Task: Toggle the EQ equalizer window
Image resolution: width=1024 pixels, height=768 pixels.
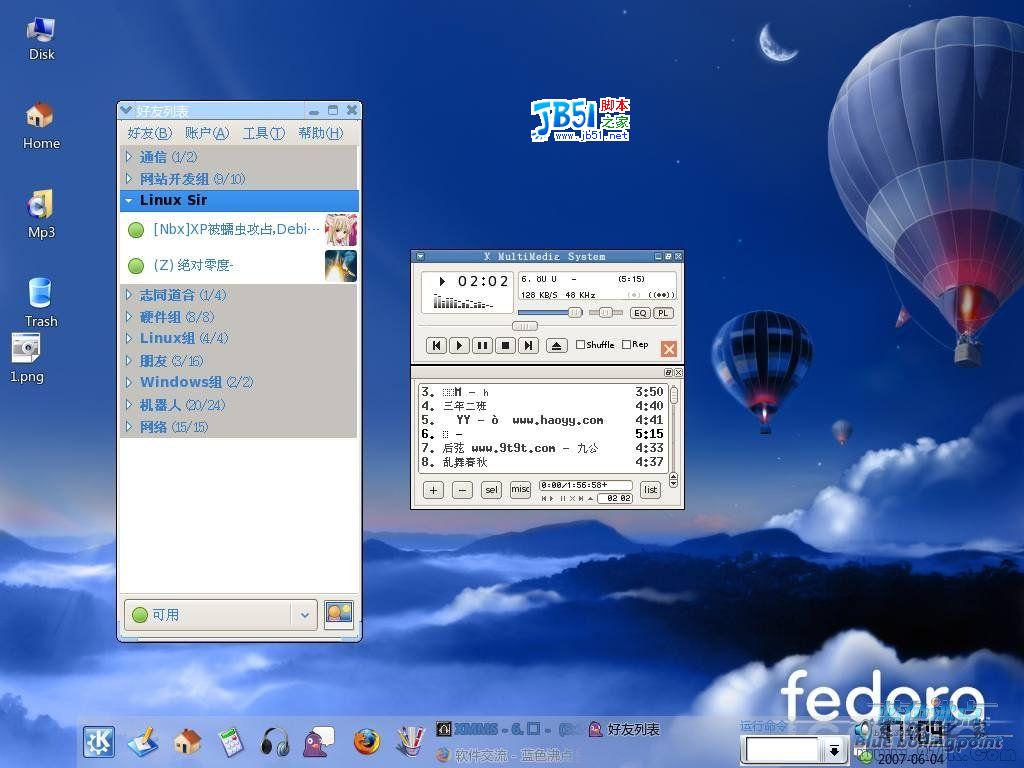Action: (640, 313)
